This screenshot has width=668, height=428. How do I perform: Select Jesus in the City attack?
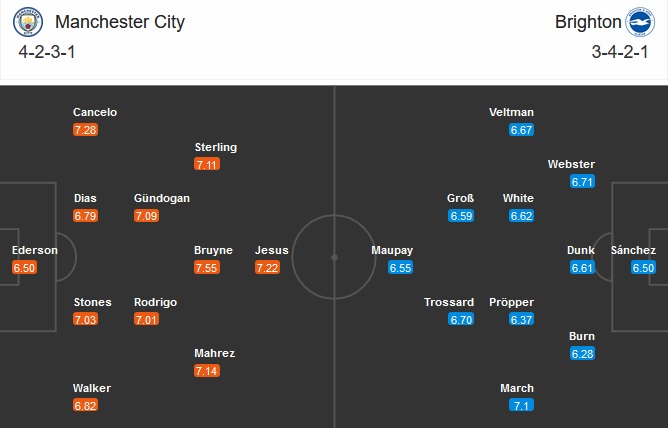(x=272, y=250)
